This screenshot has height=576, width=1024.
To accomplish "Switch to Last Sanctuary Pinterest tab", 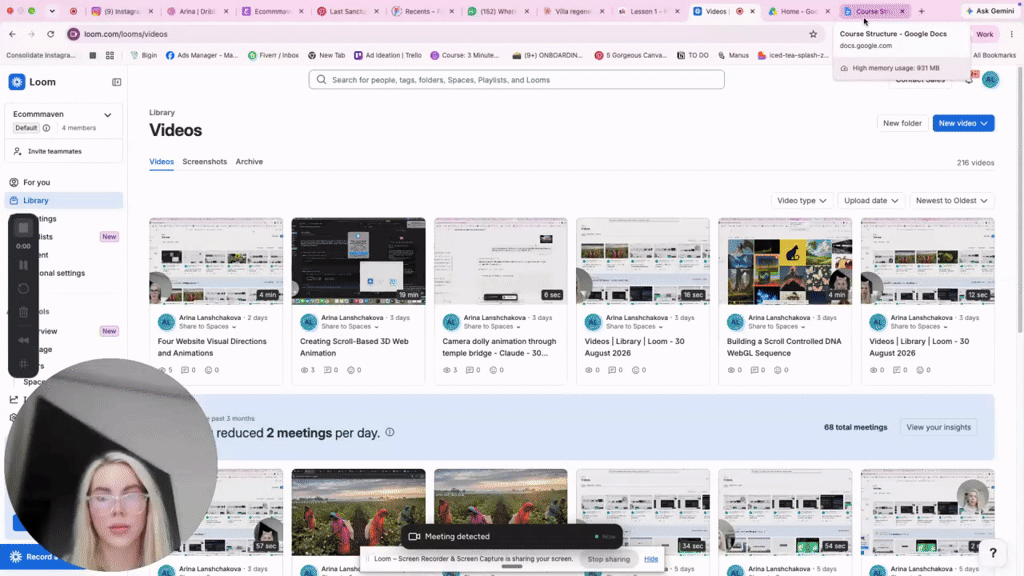I will coord(347,11).
